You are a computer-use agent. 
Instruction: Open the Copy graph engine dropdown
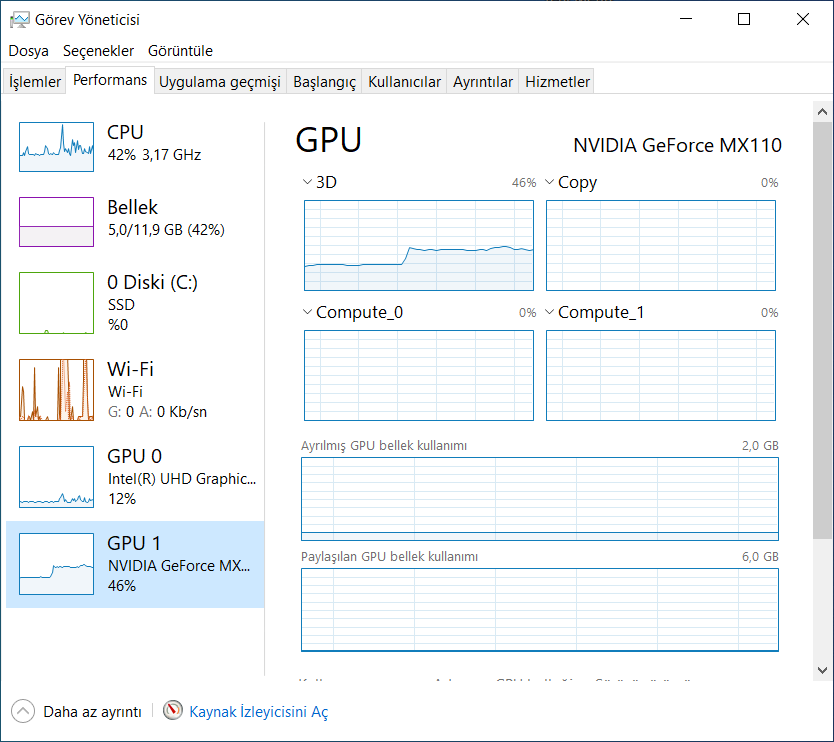pyautogui.click(x=550, y=182)
